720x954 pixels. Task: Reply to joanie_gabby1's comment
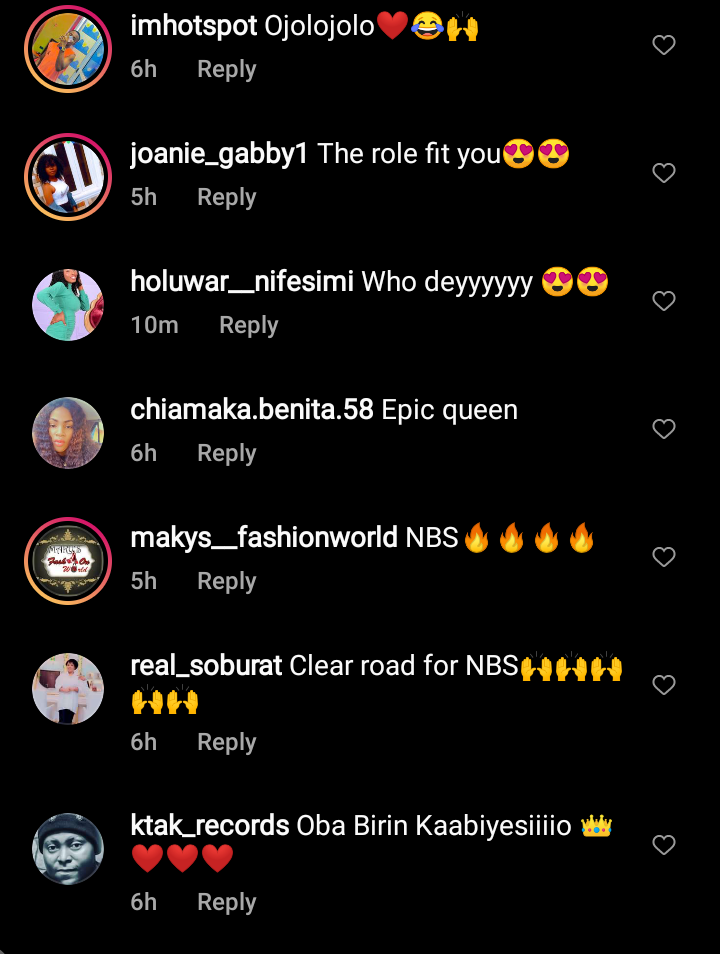226,197
